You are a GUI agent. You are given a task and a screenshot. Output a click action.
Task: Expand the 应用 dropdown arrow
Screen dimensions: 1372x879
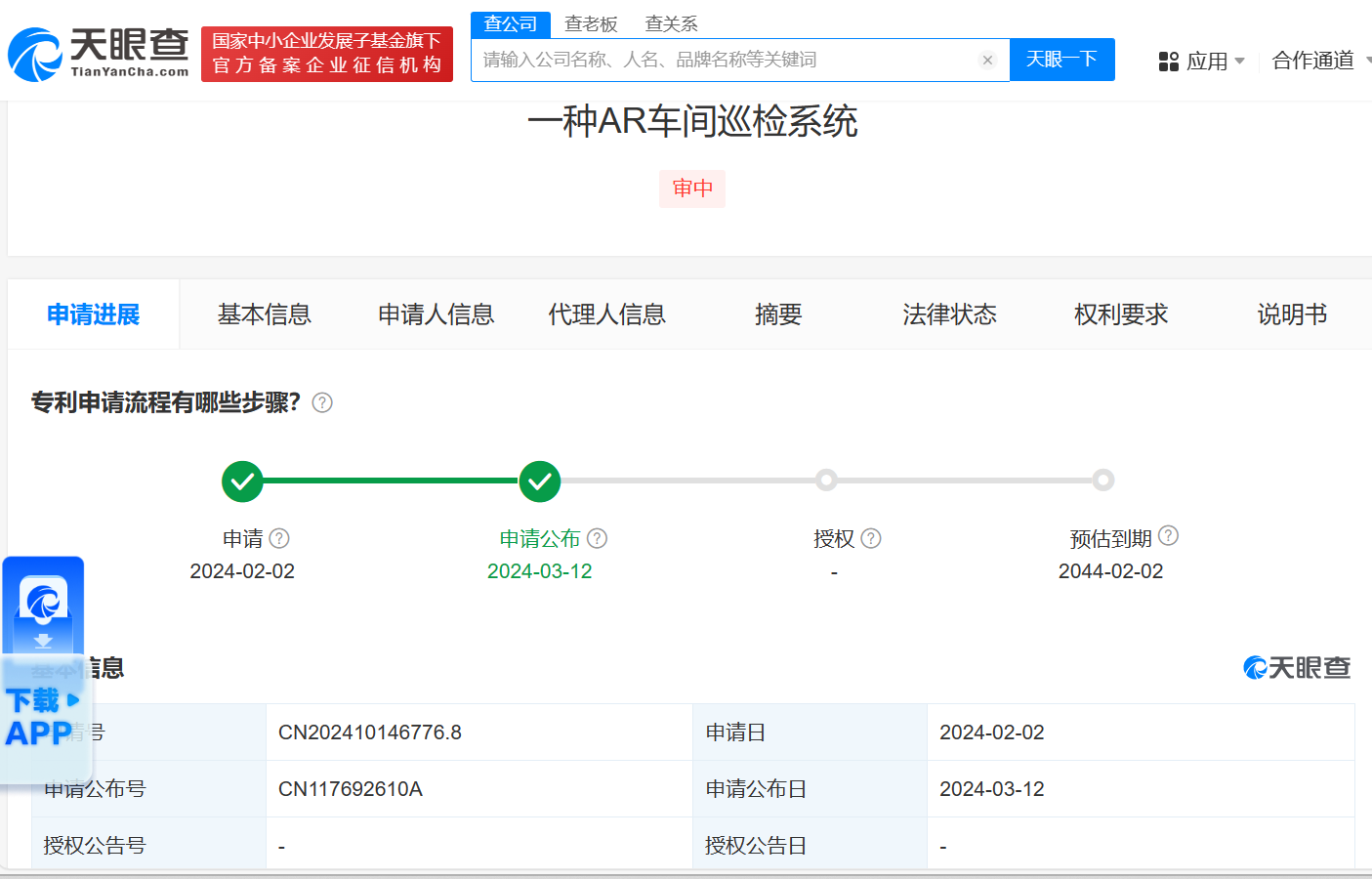pyautogui.click(x=1240, y=62)
